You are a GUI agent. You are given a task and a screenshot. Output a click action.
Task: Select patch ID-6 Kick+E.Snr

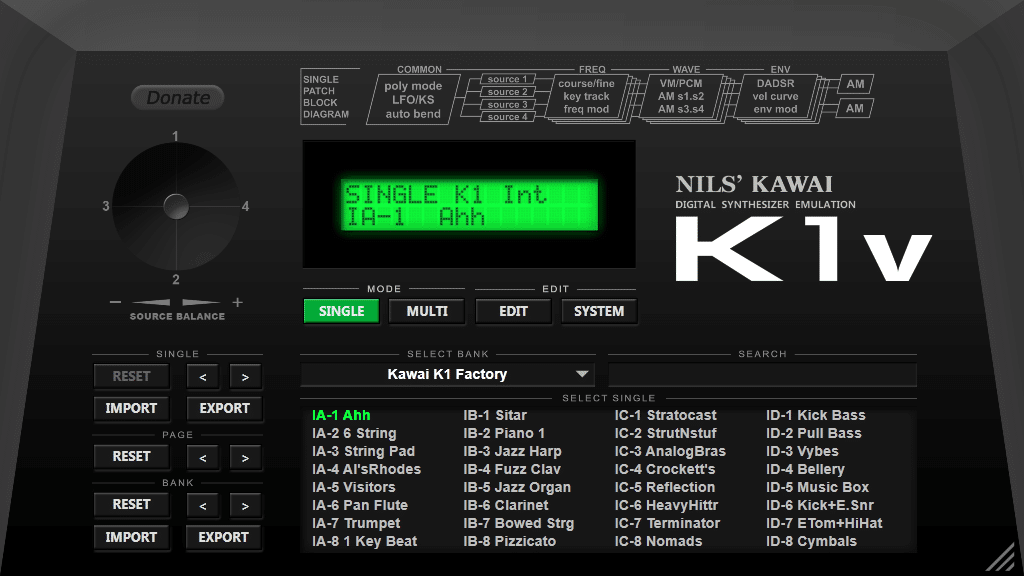click(x=820, y=505)
